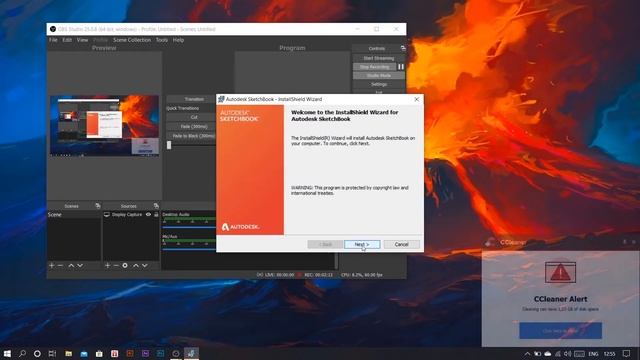Open the Tools menu in OBS

click(162, 40)
